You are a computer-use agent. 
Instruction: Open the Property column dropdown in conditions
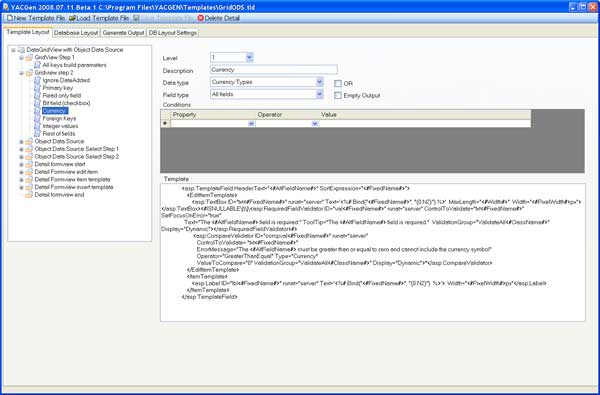click(x=251, y=124)
